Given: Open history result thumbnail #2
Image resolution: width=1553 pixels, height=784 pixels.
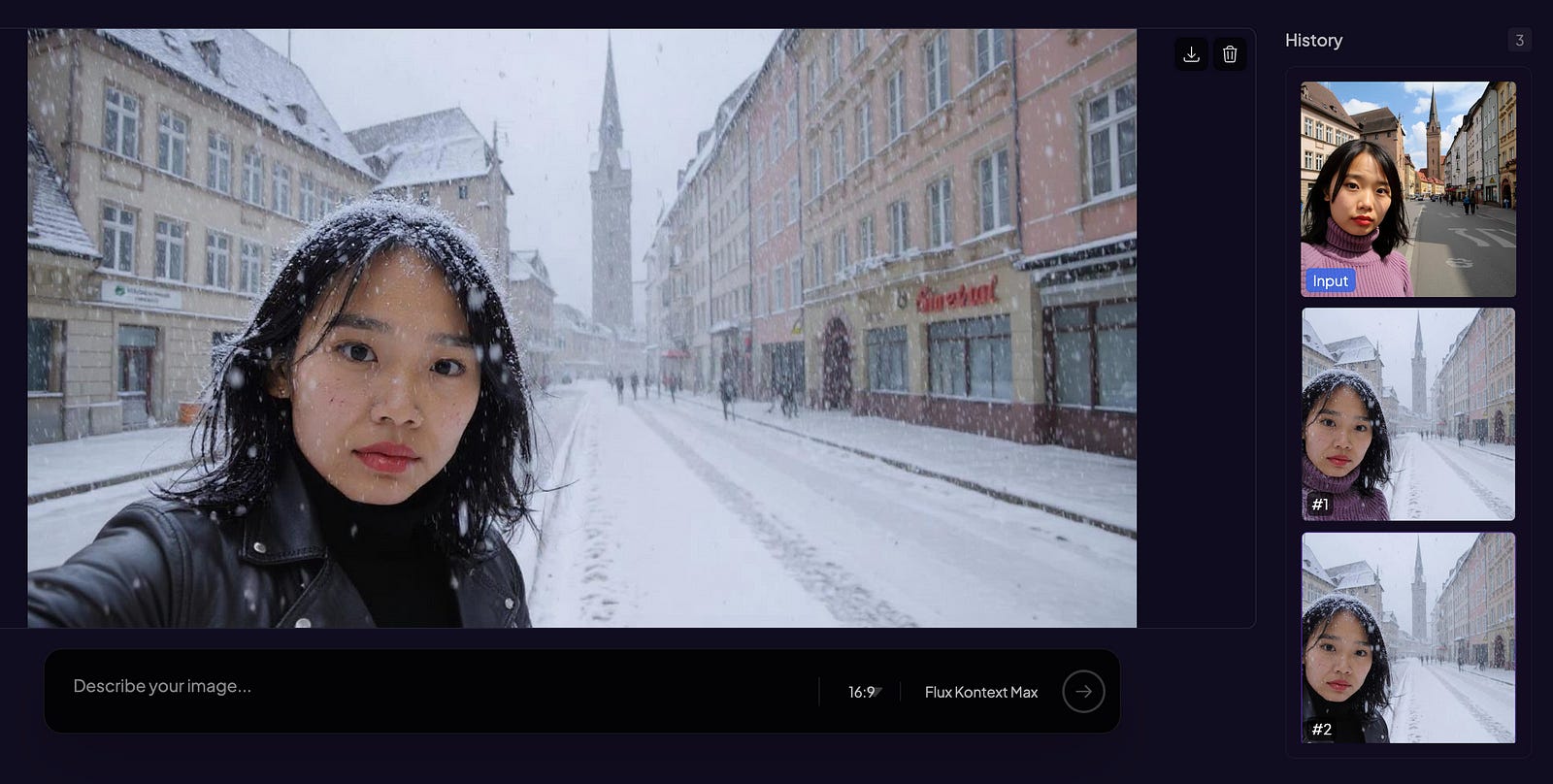Looking at the screenshot, I should (1408, 637).
